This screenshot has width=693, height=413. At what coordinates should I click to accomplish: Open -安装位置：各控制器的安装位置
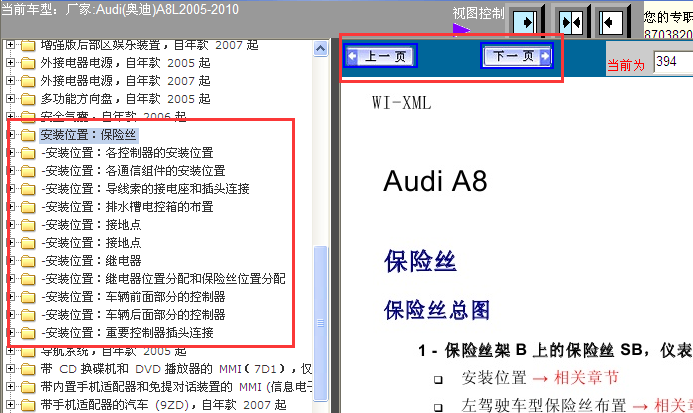point(127,153)
